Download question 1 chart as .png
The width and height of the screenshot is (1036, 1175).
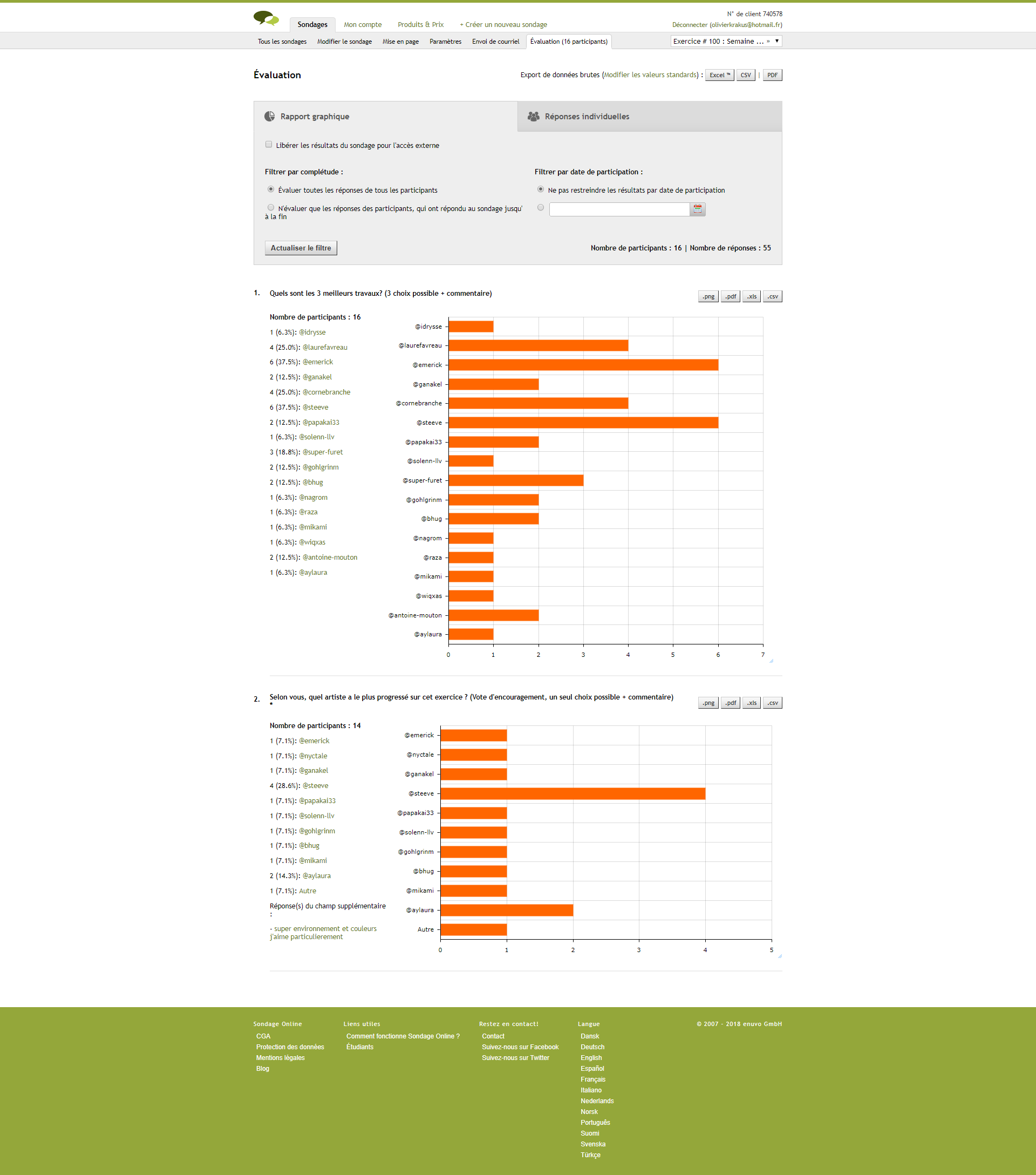[708, 297]
